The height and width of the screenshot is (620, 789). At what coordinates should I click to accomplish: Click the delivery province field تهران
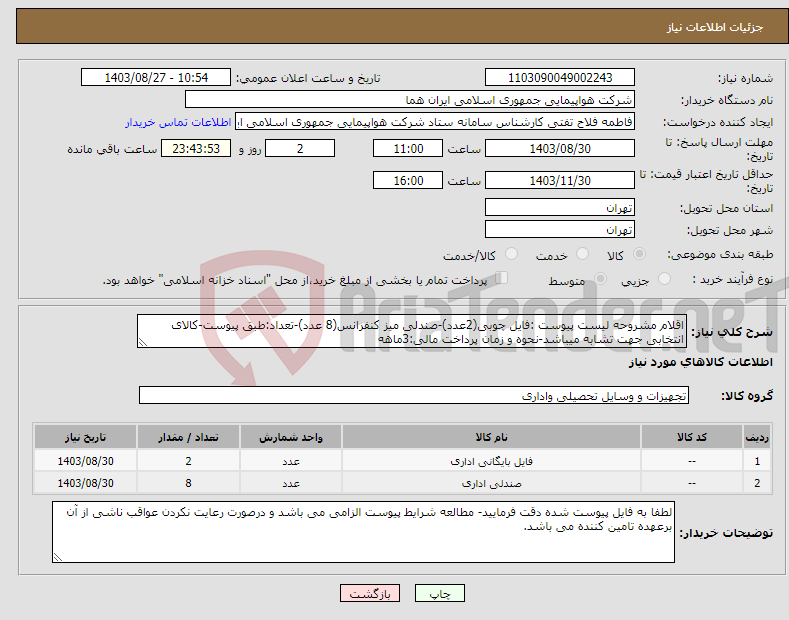[560, 207]
